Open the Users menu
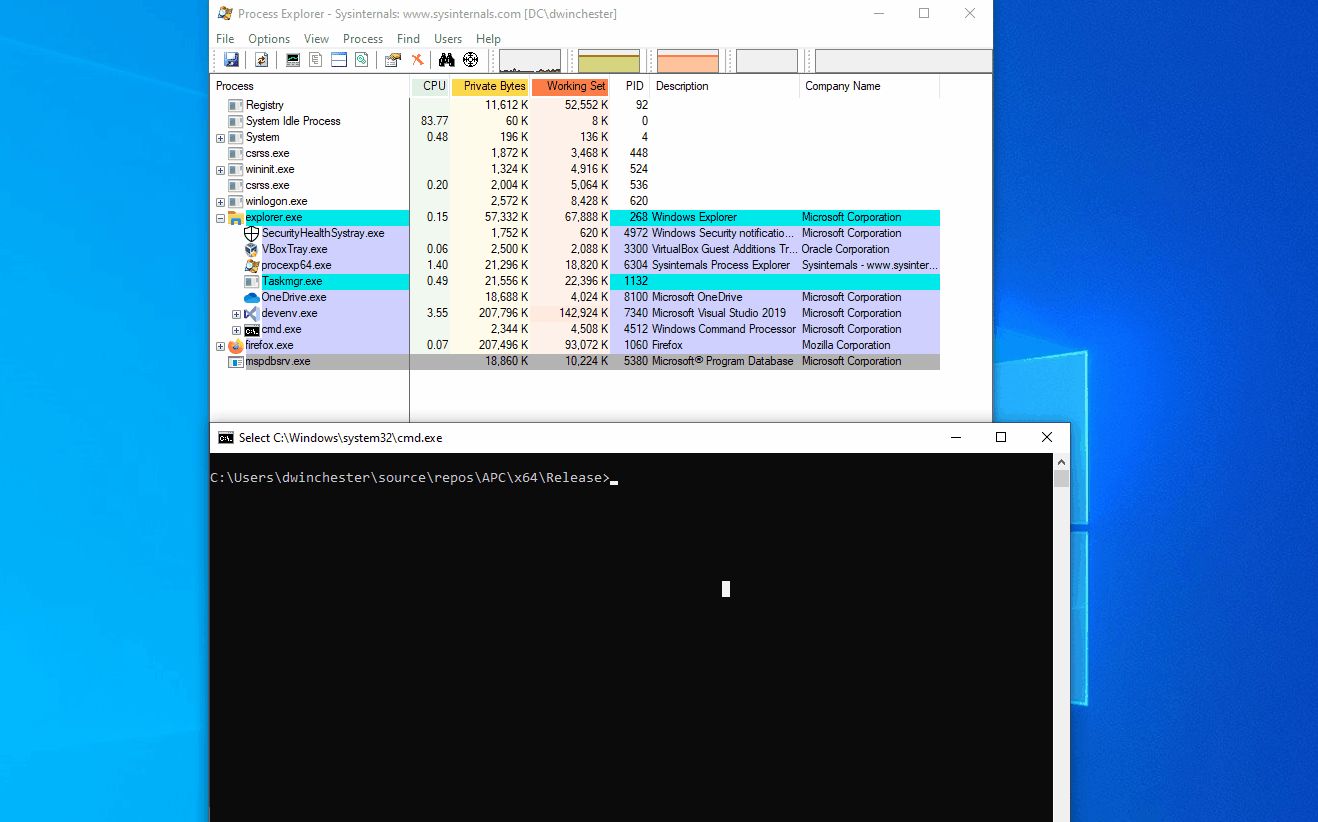The height and width of the screenshot is (822, 1318). (448, 39)
